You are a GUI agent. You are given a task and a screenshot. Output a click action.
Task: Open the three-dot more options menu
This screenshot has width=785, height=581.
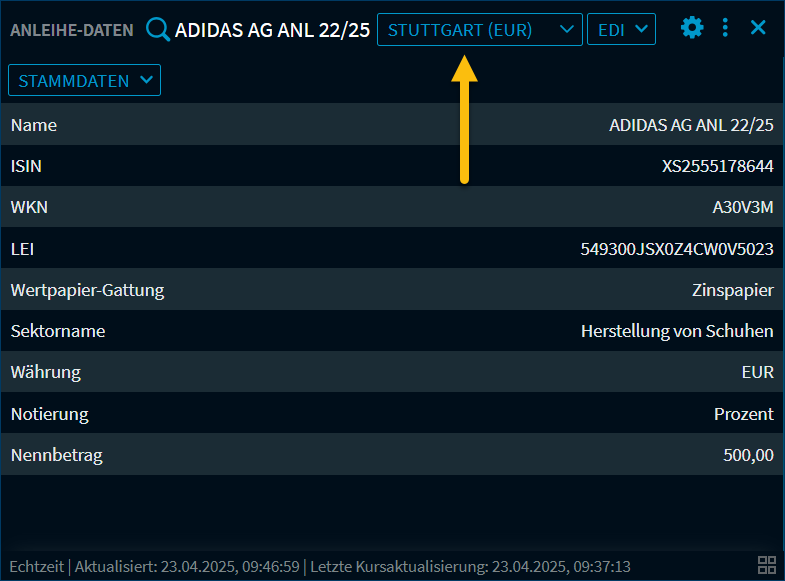726,28
